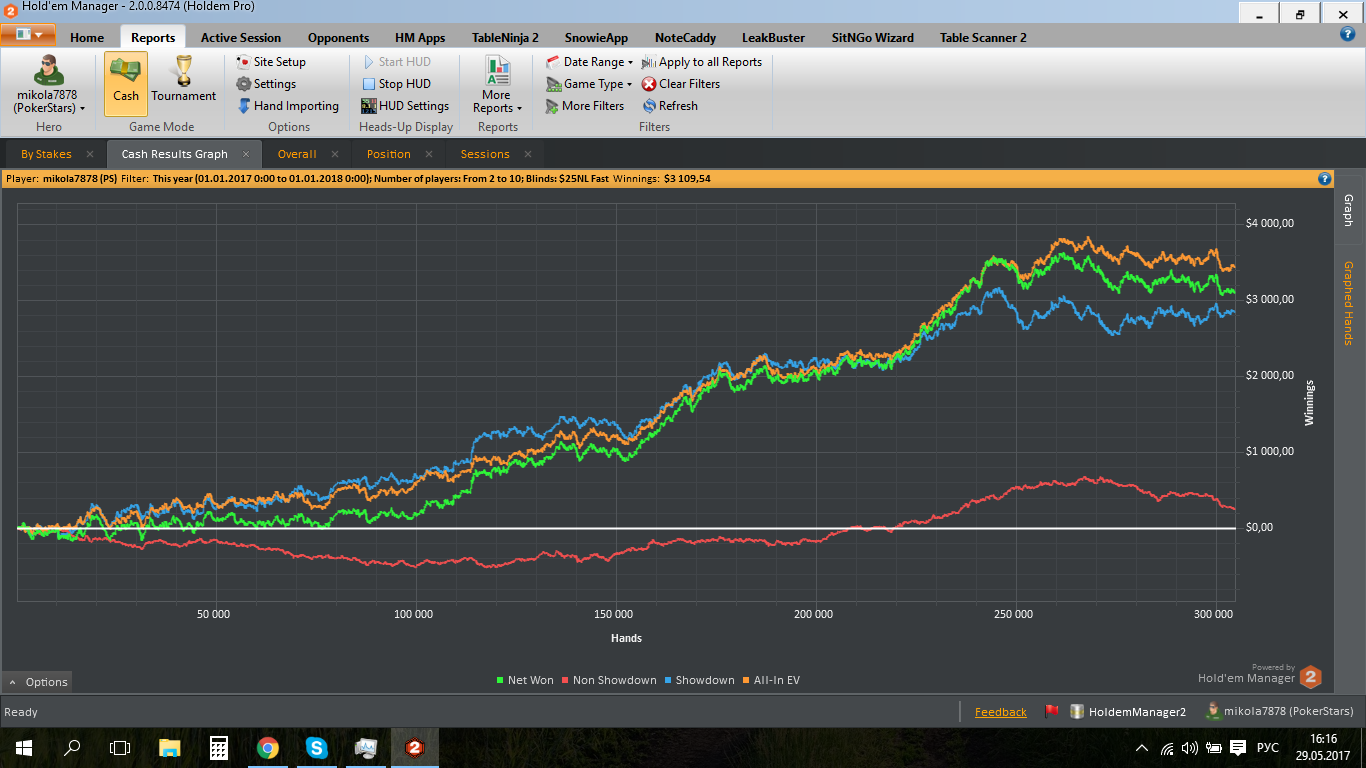Open the Table Scanner 2 tab
Screen dimensions: 1366x768
(x=983, y=38)
